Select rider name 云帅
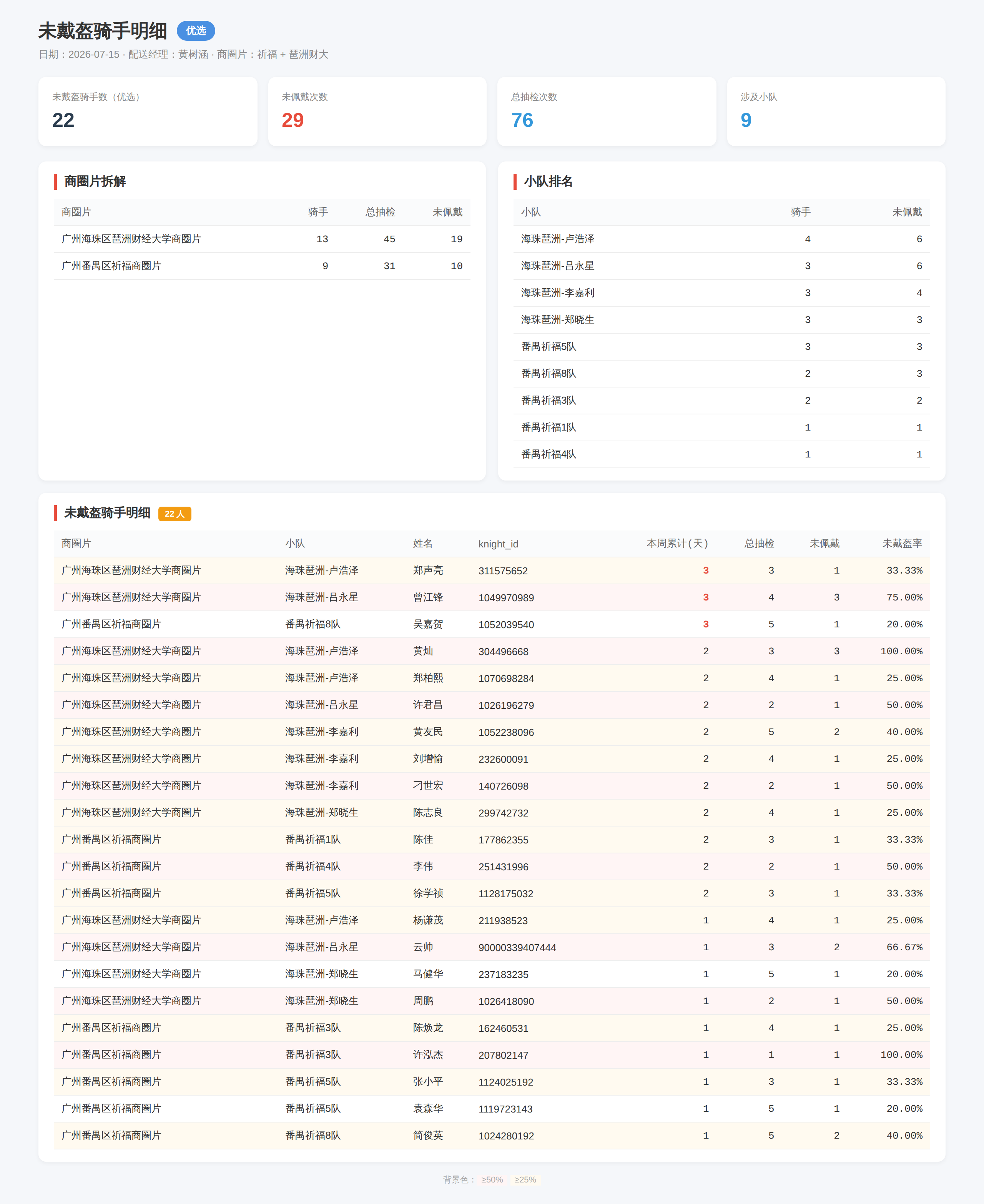 (x=423, y=947)
